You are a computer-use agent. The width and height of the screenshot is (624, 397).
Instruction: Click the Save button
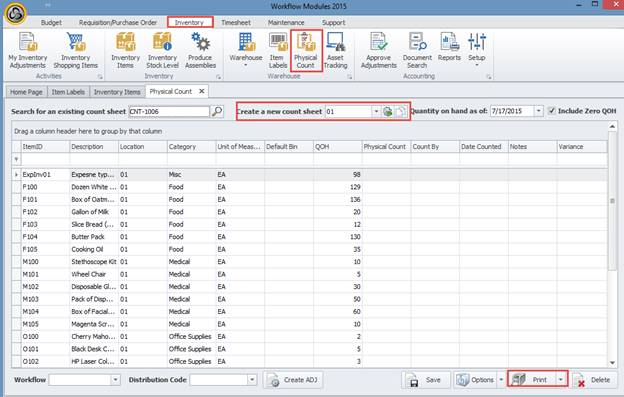click(426, 380)
